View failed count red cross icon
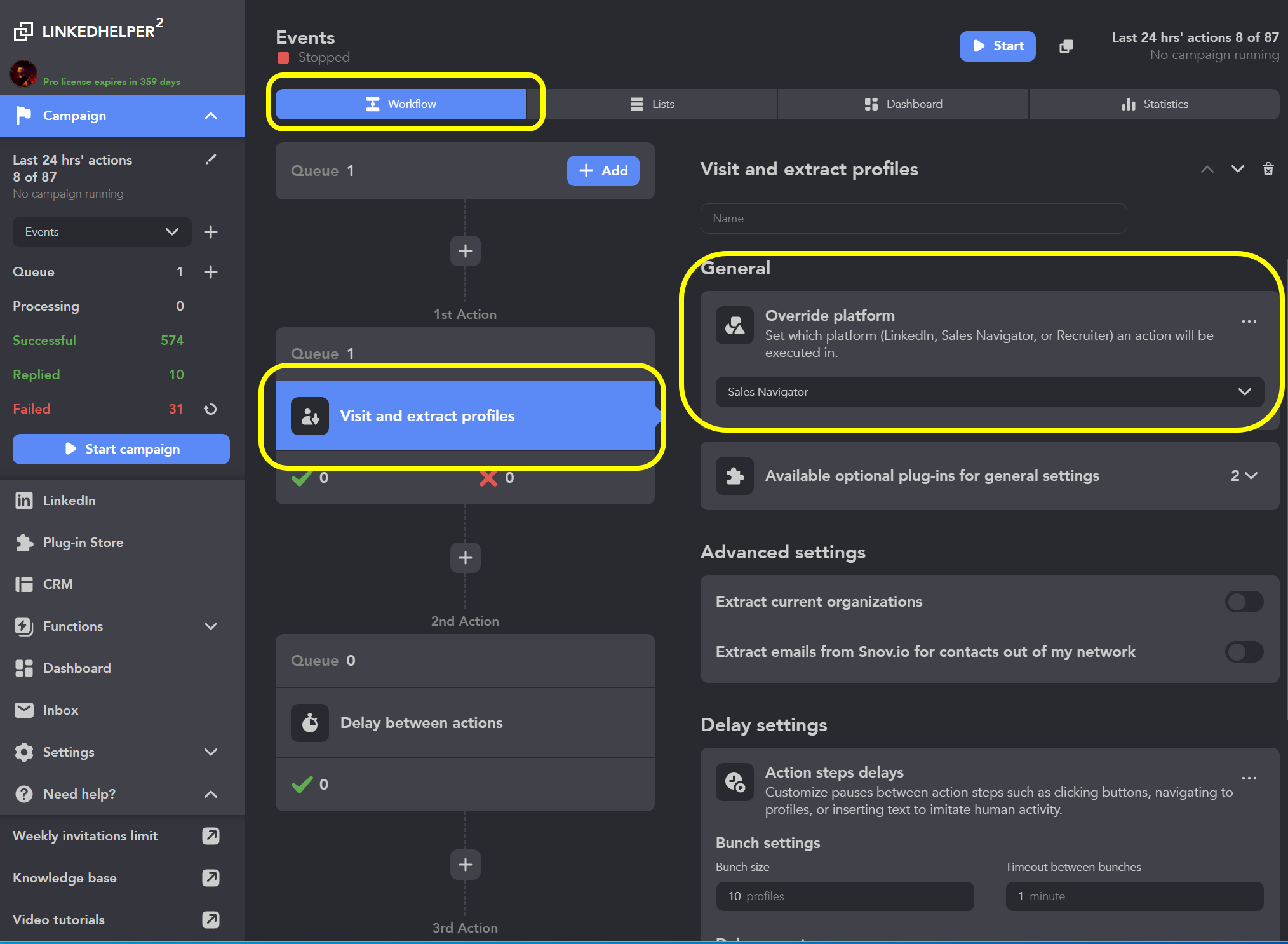Image resolution: width=1288 pixels, height=944 pixels. pyautogui.click(x=488, y=478)
